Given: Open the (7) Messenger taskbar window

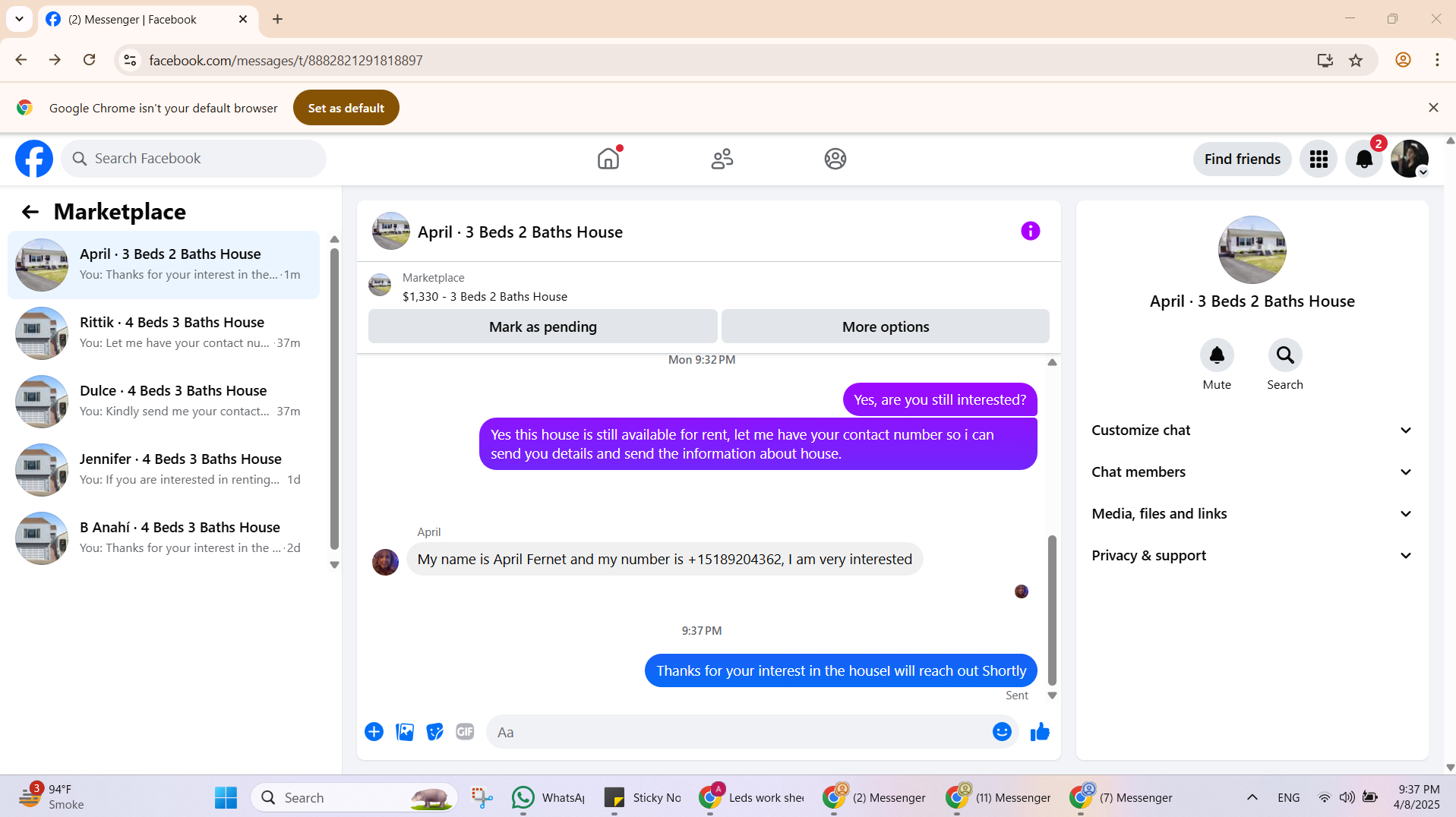Looking at the screenshot, I should click(1121, 797).
